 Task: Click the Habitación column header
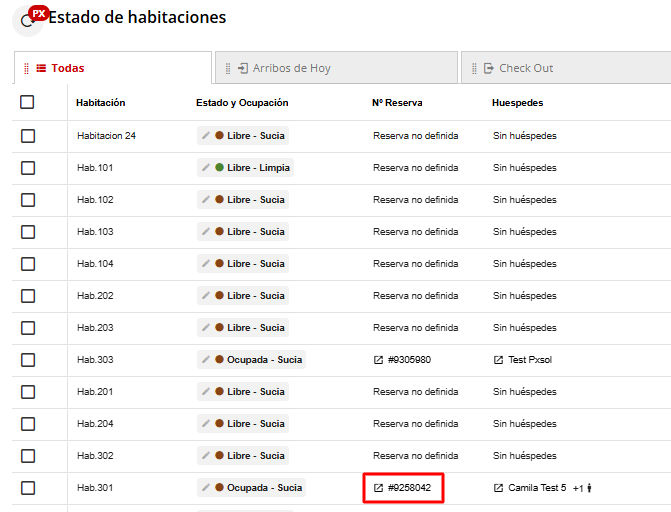click(x=100, y=102)
